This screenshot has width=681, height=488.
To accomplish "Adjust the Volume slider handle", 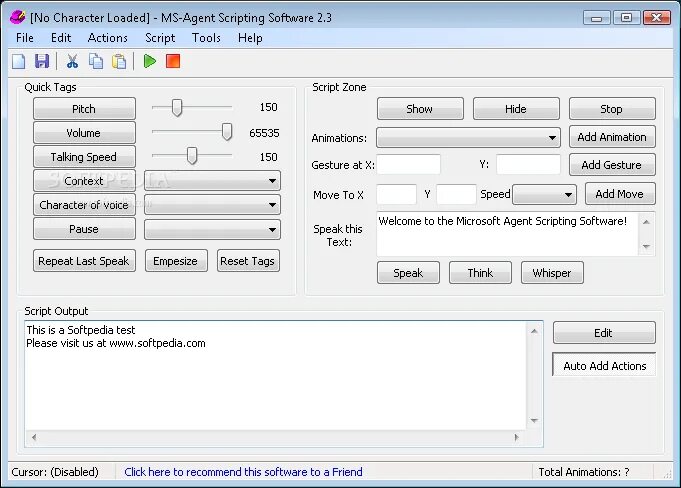I will [x=227, y=132].
